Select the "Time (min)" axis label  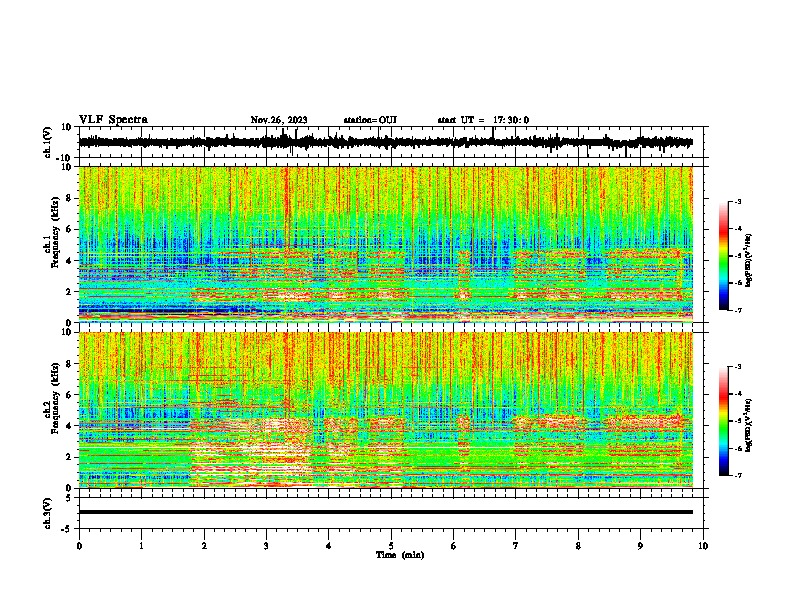[x=400, y=555]
